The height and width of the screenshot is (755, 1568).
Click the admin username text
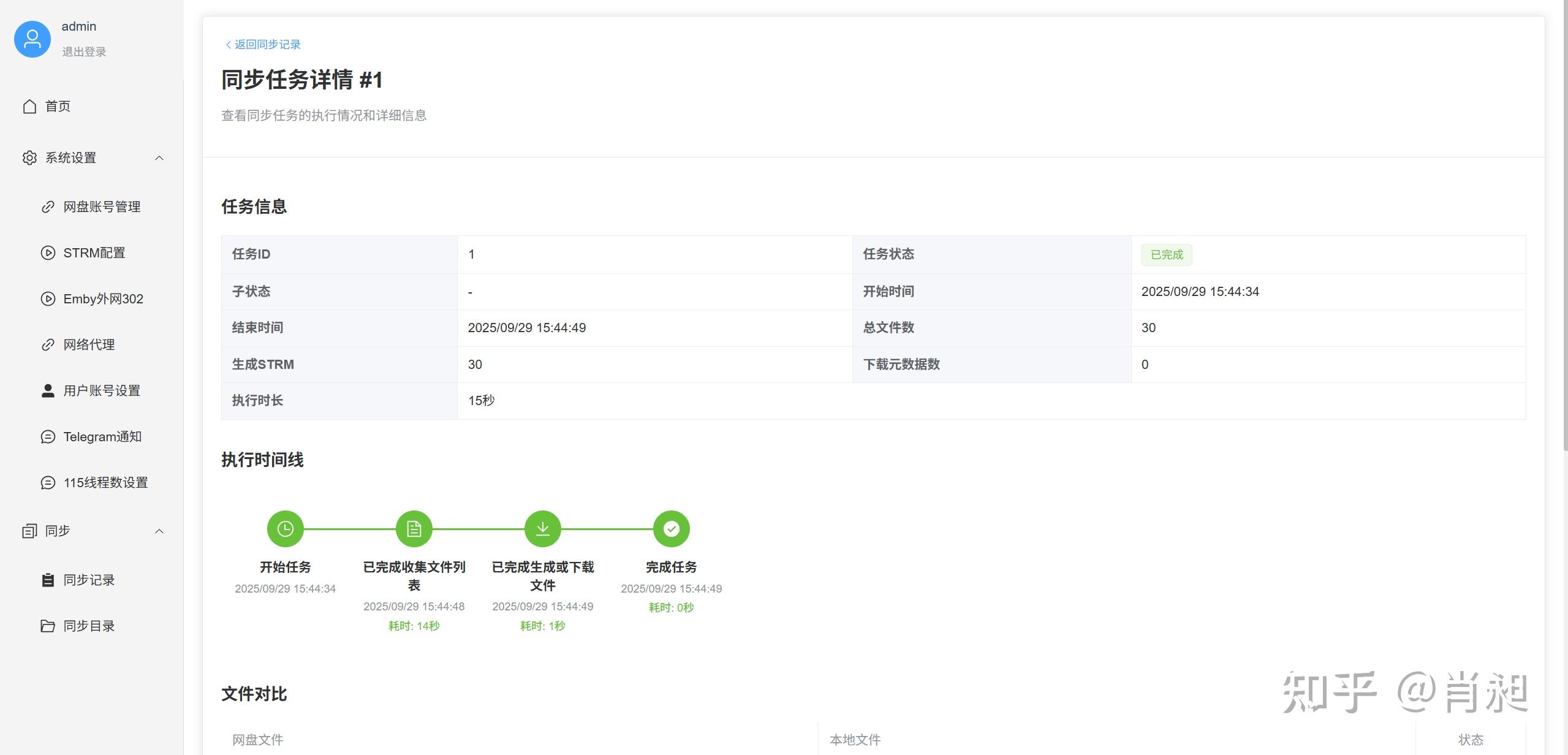(x=79, y=26)
